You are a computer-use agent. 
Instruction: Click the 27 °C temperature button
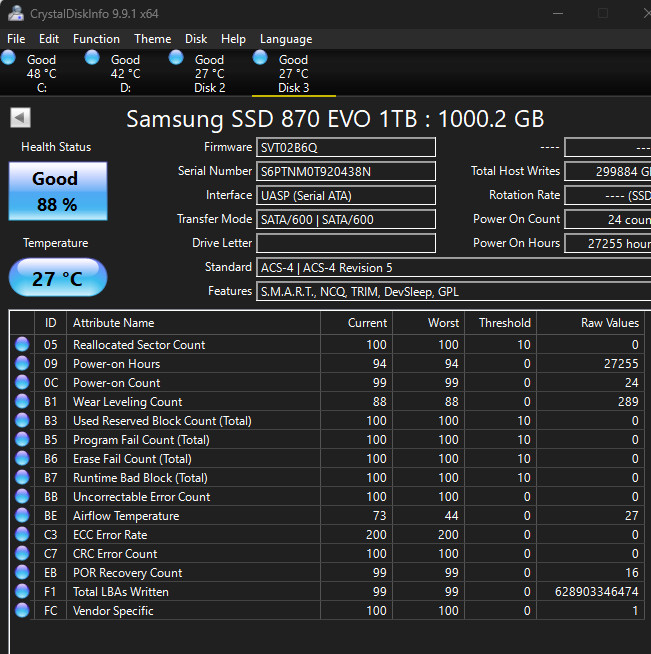(x=58, y=277)
